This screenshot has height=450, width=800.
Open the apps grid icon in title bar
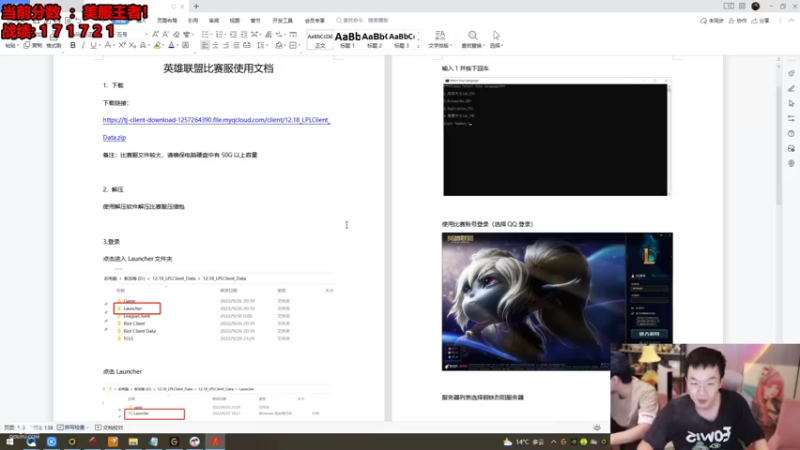pos(742,6)
